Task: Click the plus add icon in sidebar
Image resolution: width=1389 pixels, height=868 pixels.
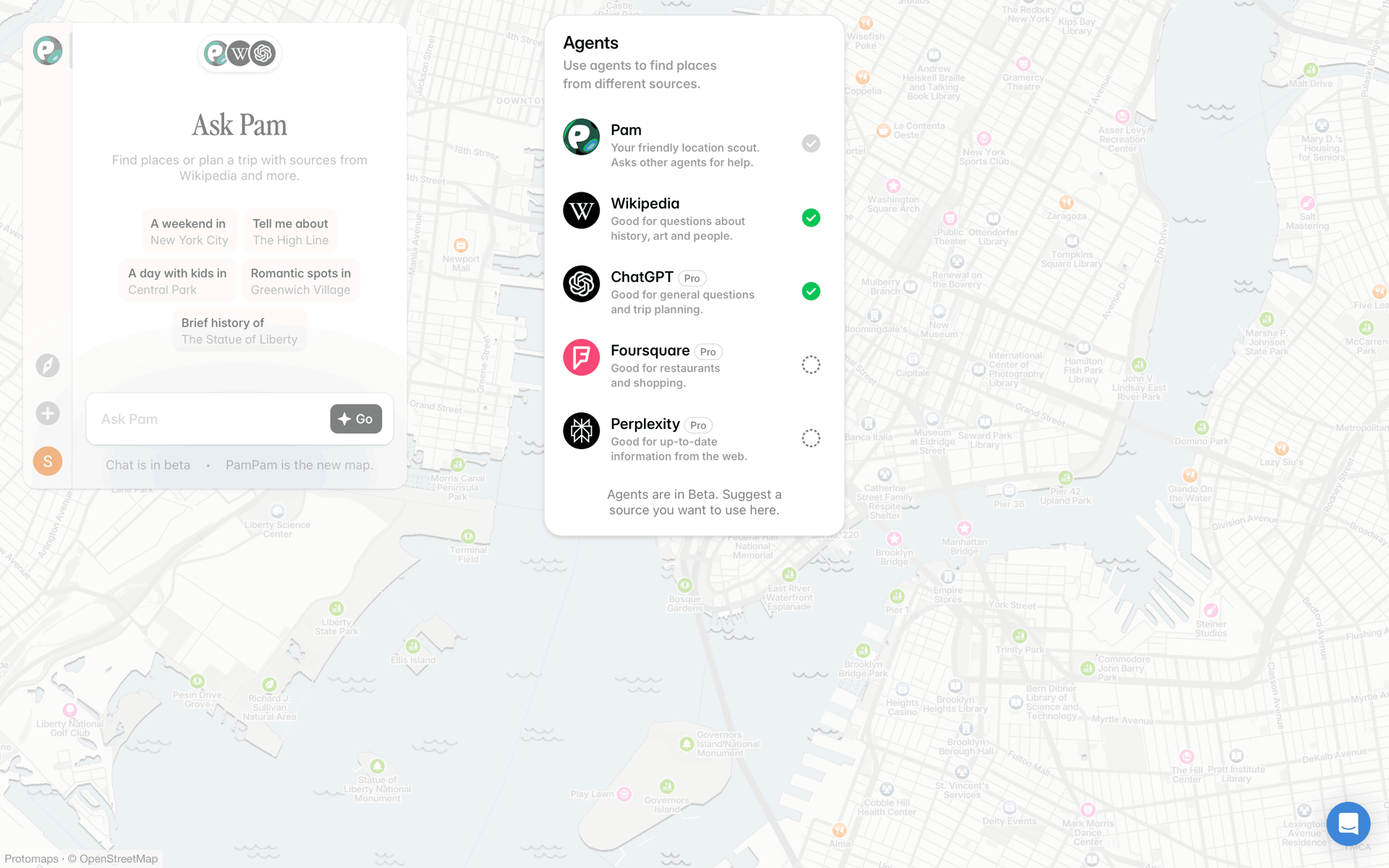Action: pyautogui.click(x=48, y=413)
